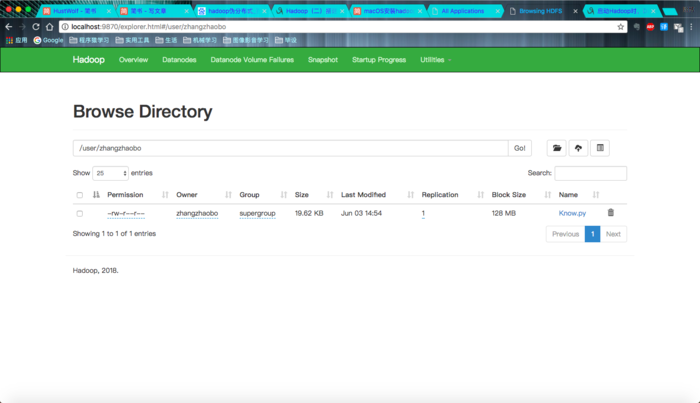Open the Startup Progress nav item
The image size is (700, 403).
click(379, 60)
